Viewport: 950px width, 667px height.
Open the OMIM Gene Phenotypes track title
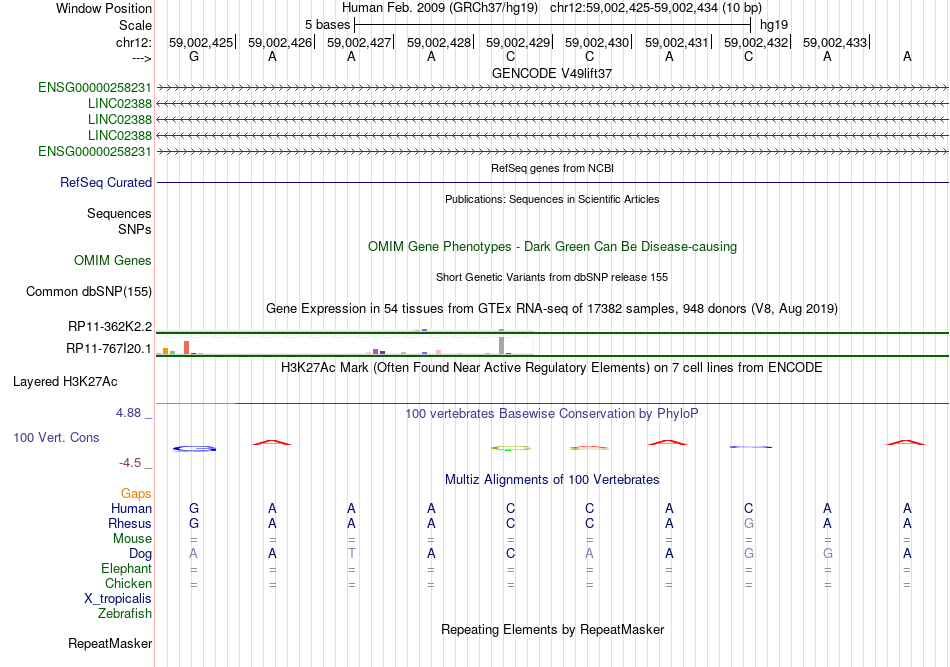[552, 247]
